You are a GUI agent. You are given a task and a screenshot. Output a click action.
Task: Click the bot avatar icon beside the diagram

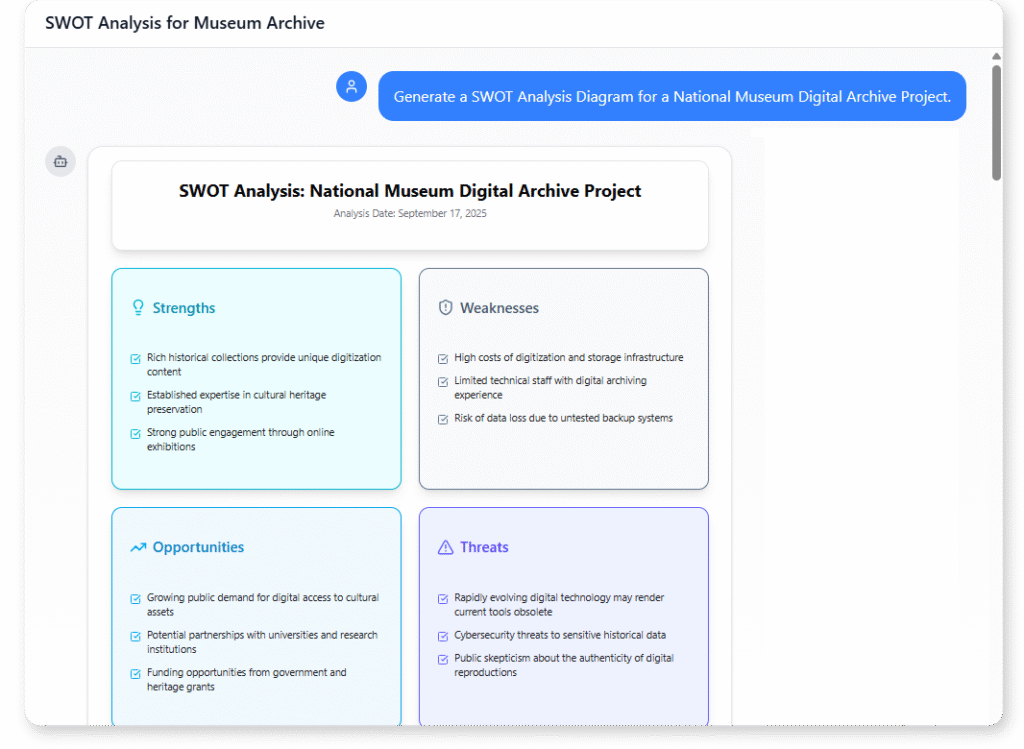pyautogui.click(x=60, y=161)
